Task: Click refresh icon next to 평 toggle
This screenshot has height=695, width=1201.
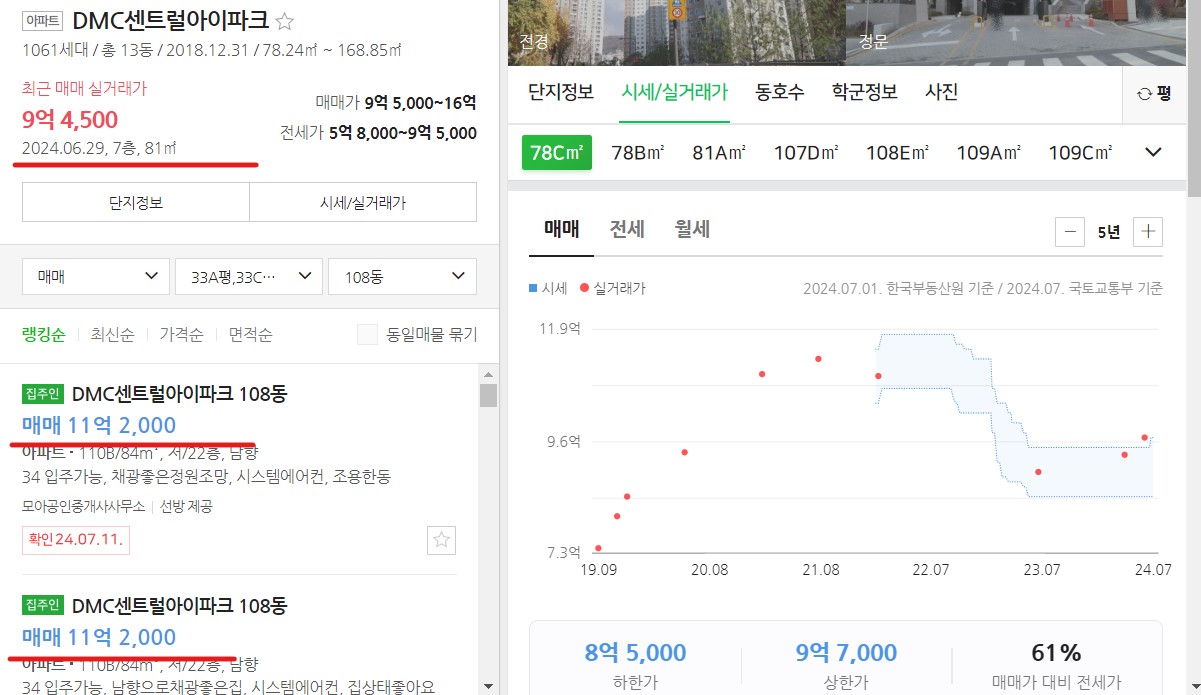Action: point(1144,93)
